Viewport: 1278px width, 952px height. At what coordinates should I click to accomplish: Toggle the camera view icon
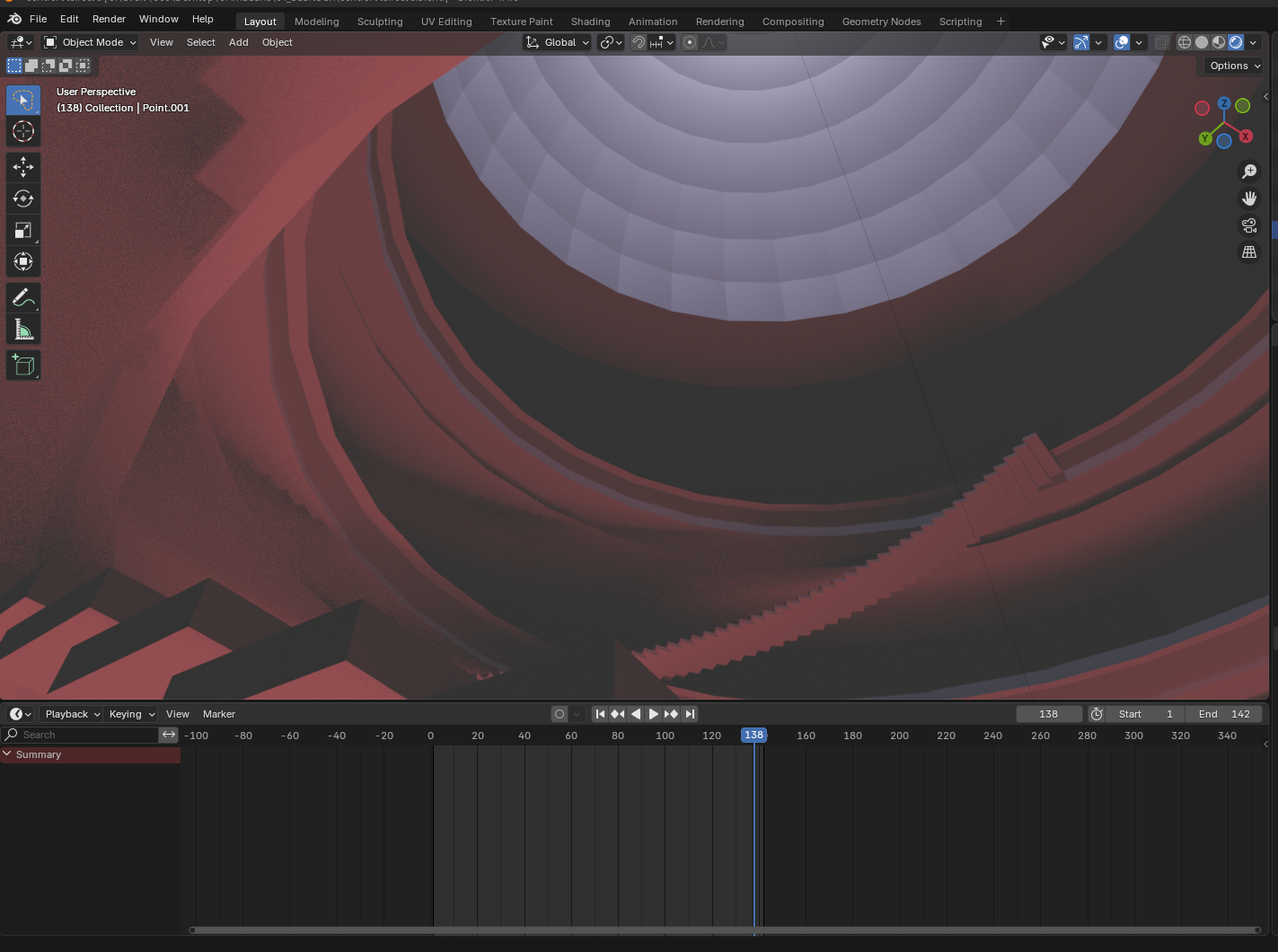click(x=1249, y=225)
